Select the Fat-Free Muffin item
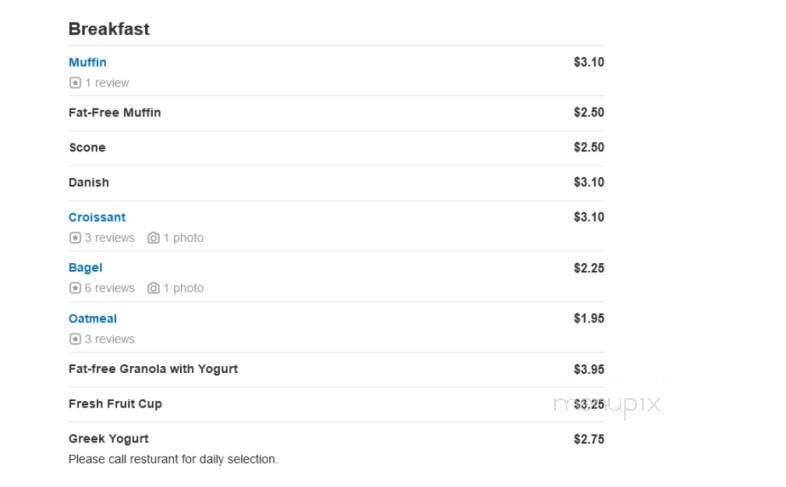 (115, 113)
